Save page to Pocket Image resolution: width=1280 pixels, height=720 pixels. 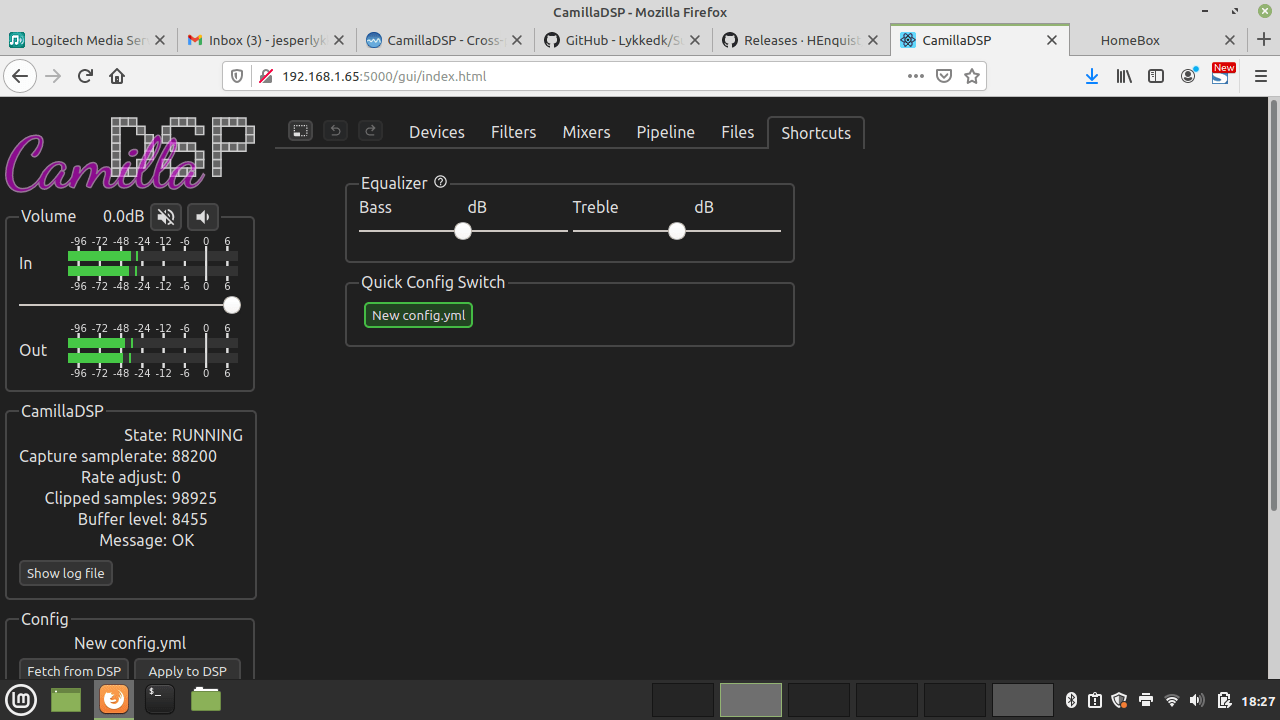pos(944,76)
